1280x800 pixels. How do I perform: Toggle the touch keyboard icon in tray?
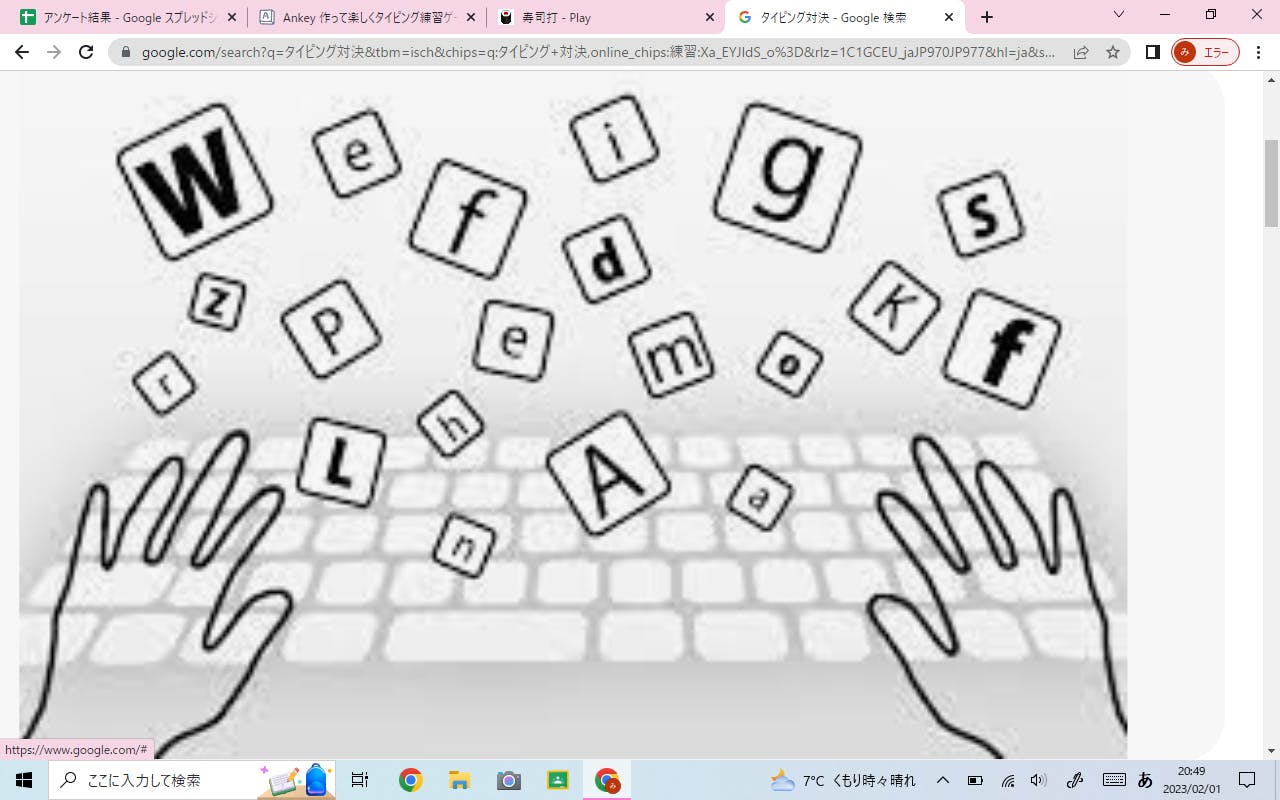1113,780
